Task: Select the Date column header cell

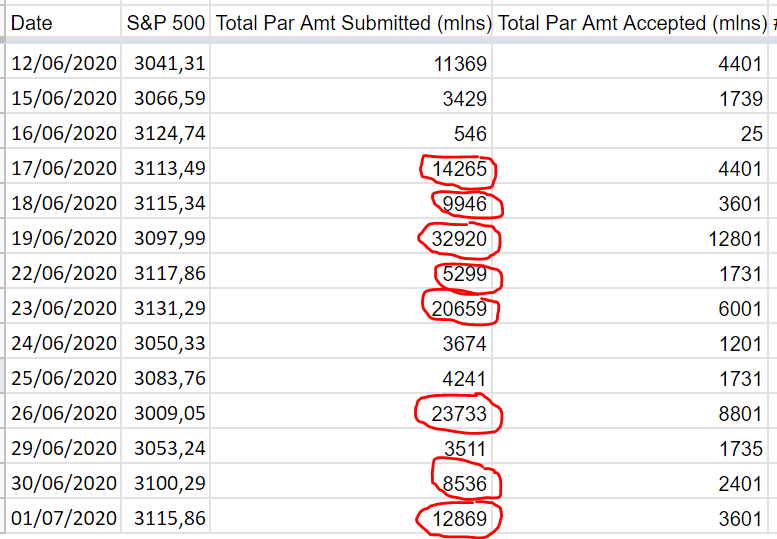Action: (63, 23)
